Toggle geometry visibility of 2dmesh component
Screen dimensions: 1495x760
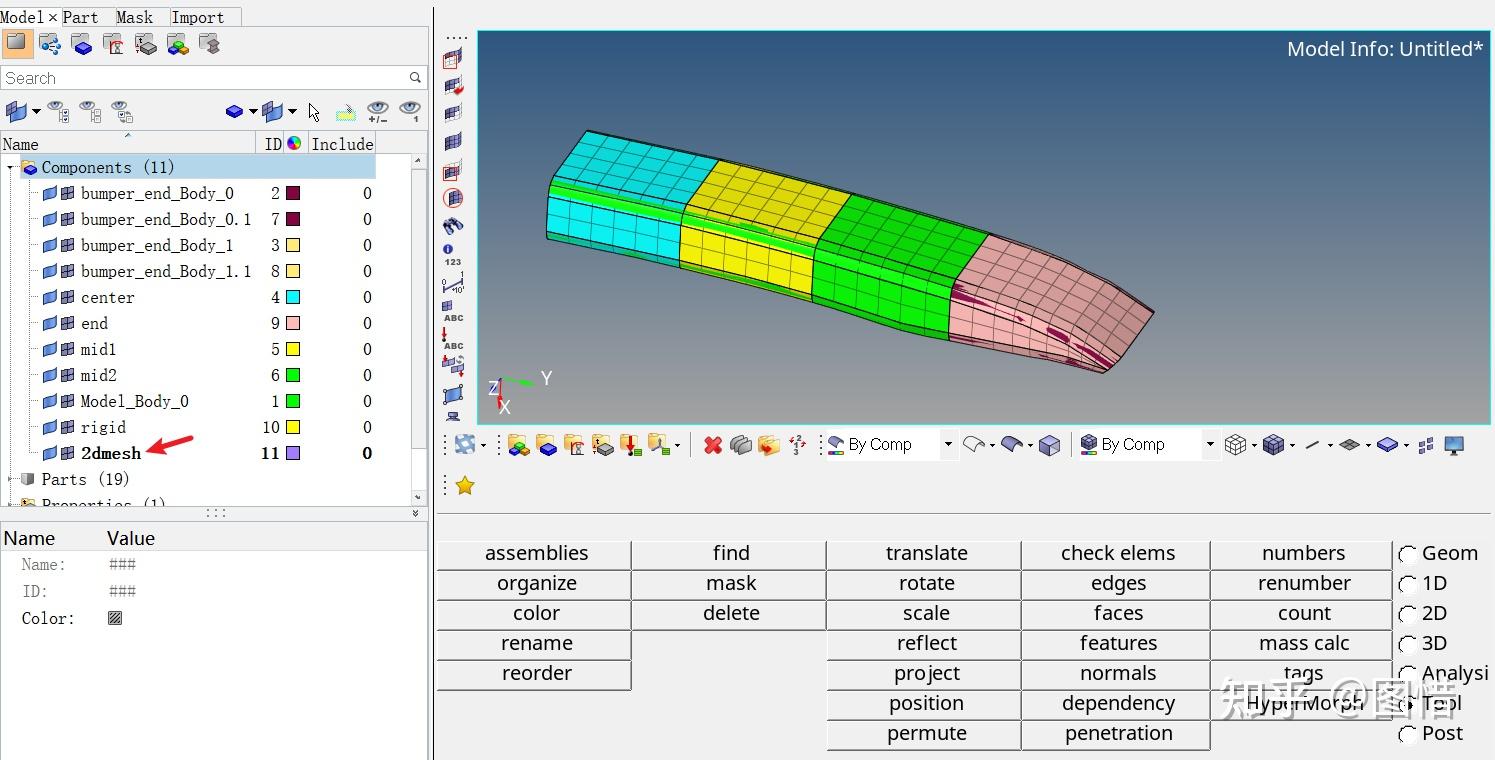tap(50, 453)
